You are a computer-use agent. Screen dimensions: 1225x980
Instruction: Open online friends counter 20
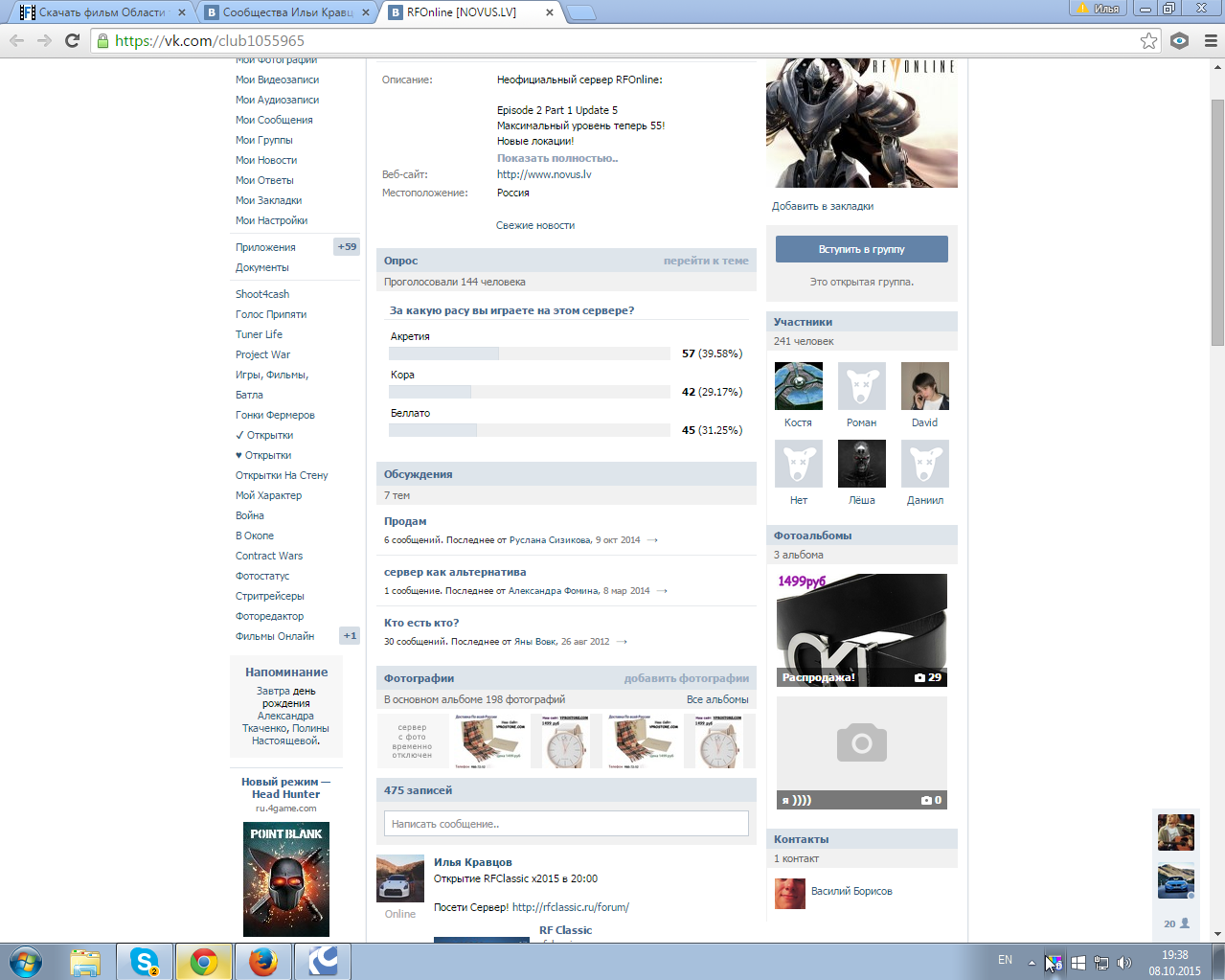[1177, 923]
